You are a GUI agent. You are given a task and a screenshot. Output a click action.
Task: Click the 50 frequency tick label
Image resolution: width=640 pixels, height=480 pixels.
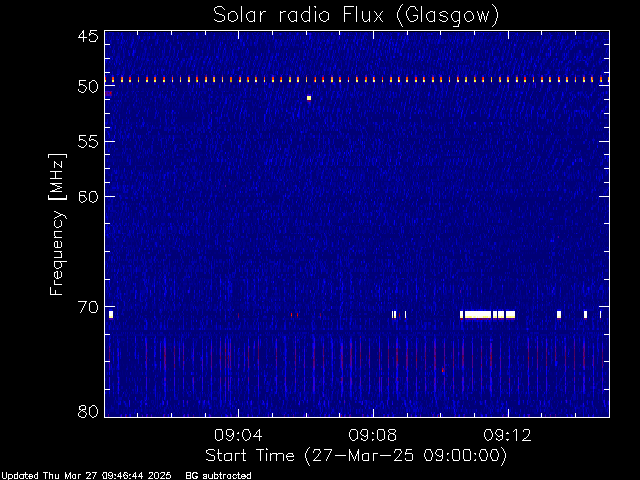tap(88, 87)
